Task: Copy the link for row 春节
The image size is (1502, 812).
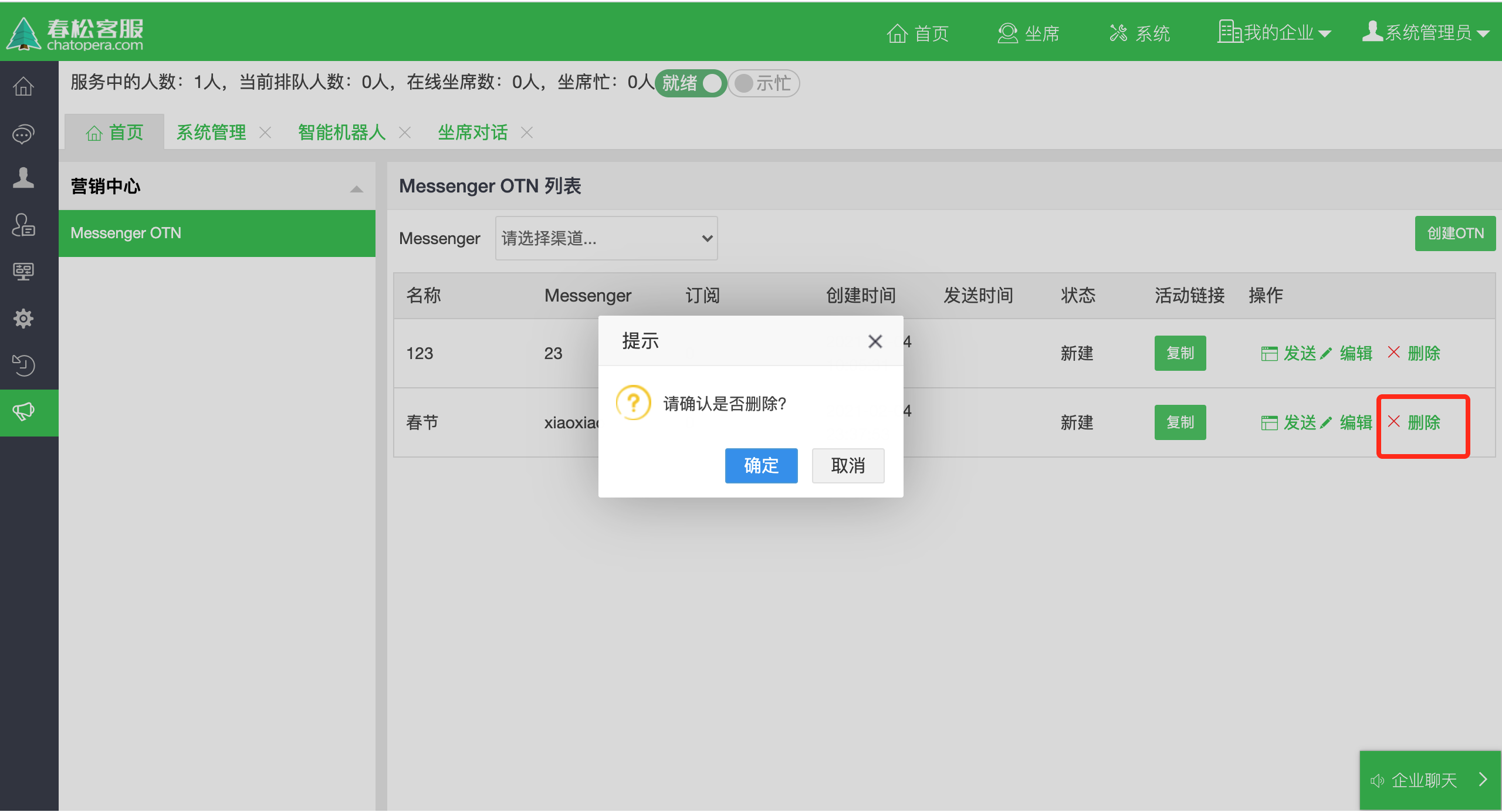Action: pos(1180,422)
